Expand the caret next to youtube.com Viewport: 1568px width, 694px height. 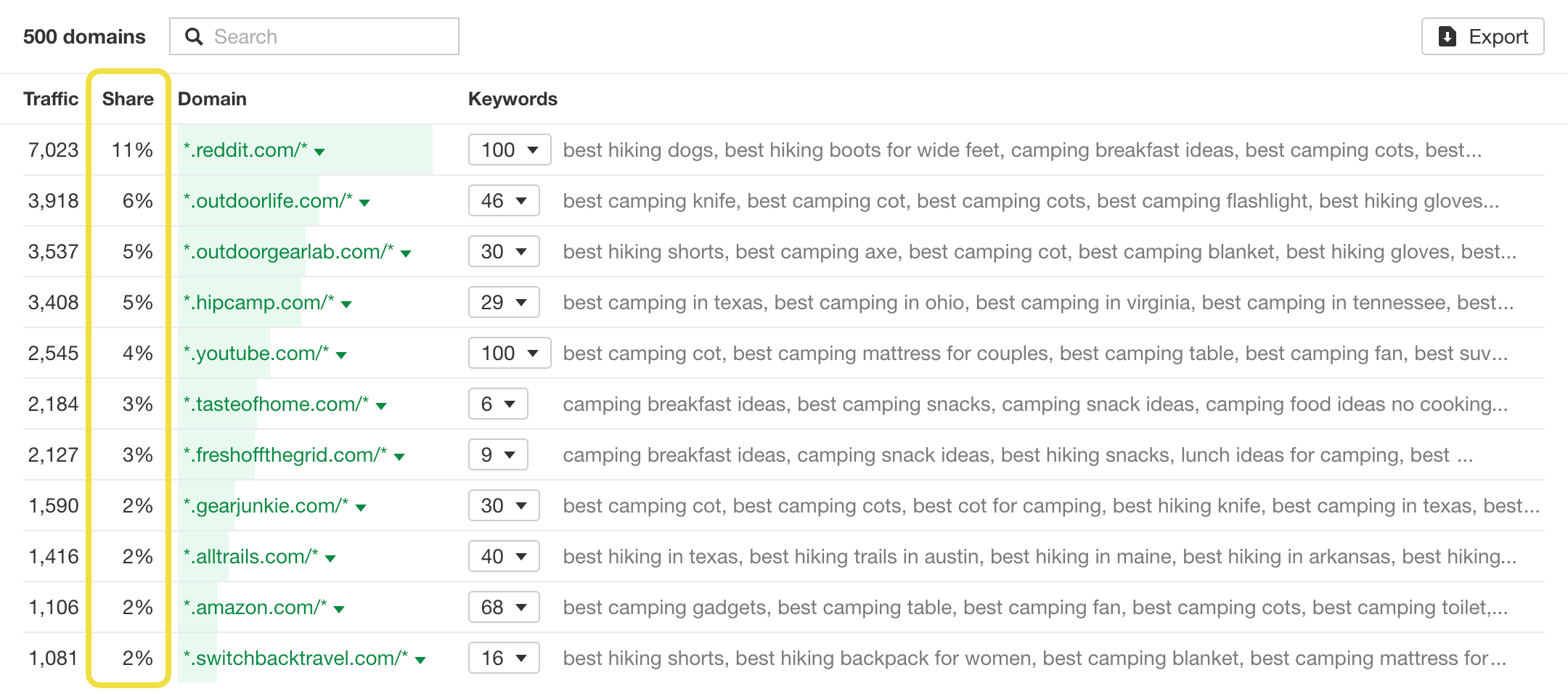click(x=341, y=355)
